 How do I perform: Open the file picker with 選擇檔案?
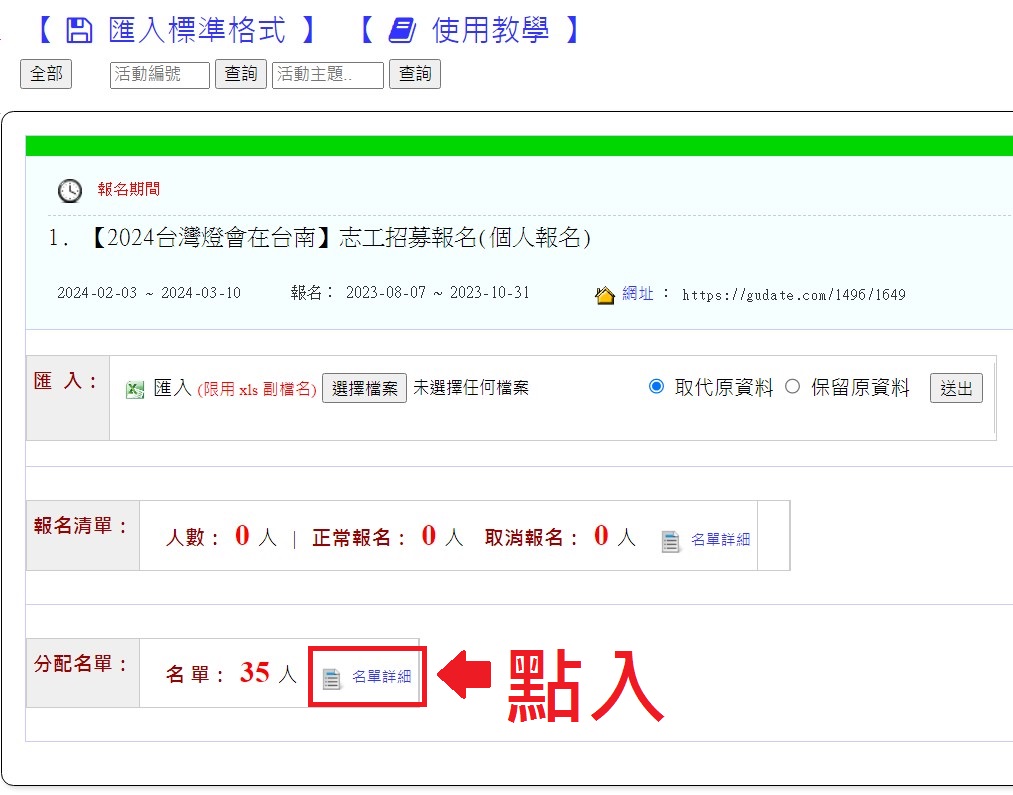click(x=364, y=388)
